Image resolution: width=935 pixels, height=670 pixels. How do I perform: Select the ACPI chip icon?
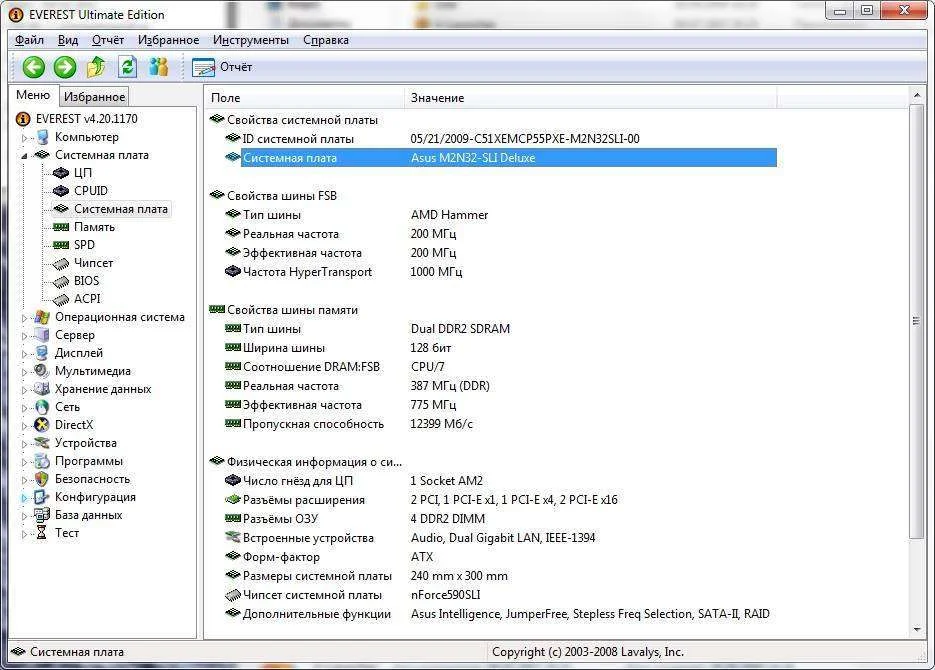61,299
